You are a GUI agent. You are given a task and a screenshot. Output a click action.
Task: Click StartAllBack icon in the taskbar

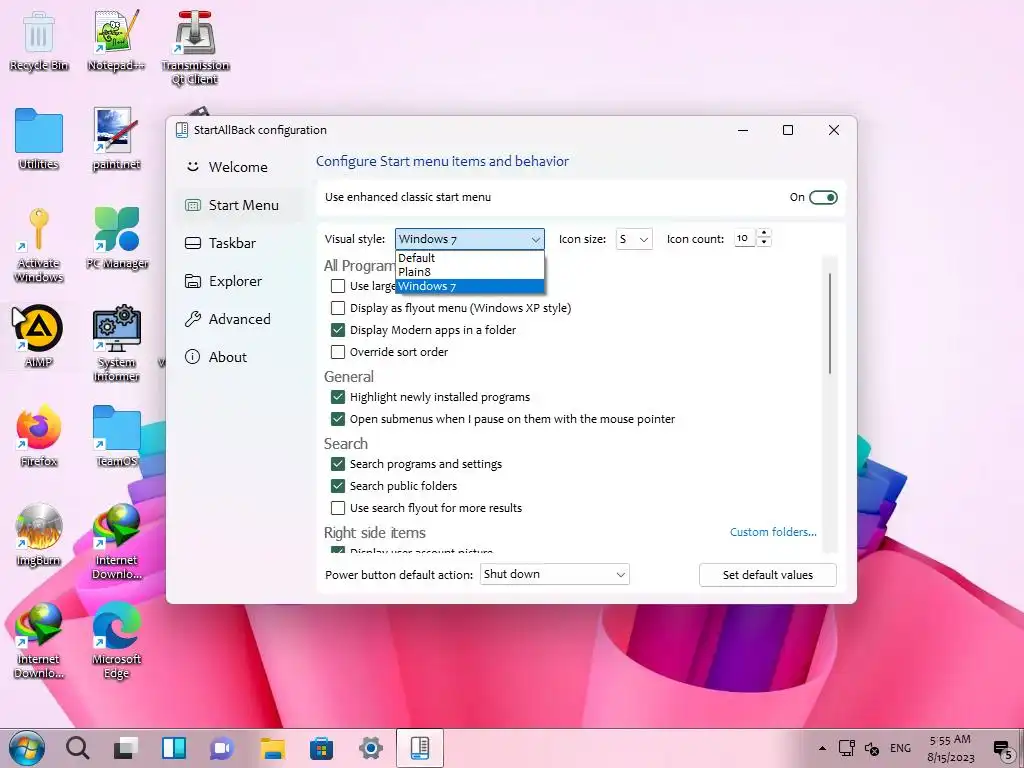point(420,748)
